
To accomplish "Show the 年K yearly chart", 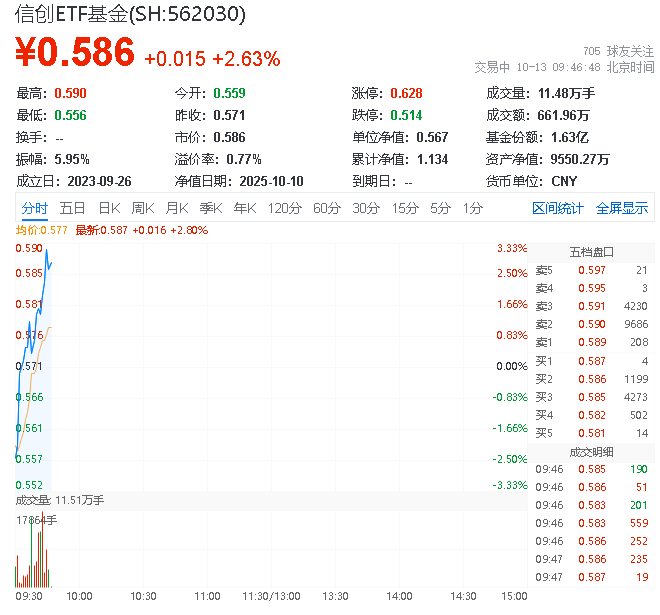I will coord(244,208).
